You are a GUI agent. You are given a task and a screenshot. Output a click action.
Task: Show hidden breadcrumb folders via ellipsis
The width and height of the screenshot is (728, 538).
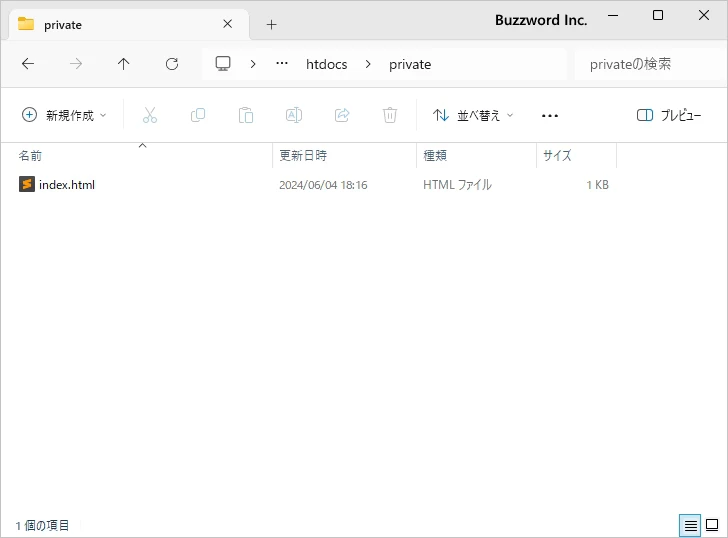pyautogui.click(x=282, y=64)
